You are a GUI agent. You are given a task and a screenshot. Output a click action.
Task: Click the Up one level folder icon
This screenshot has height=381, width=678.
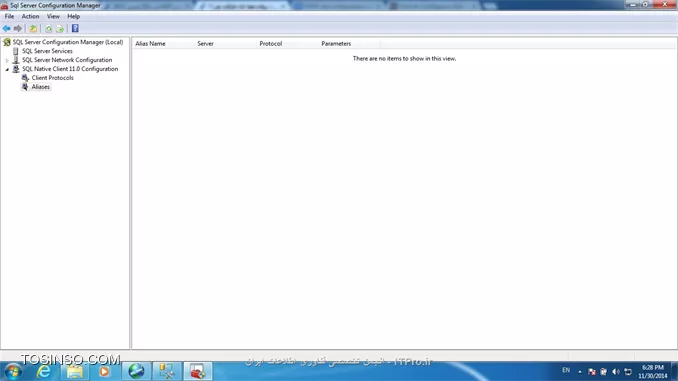(x=33, y=29)
